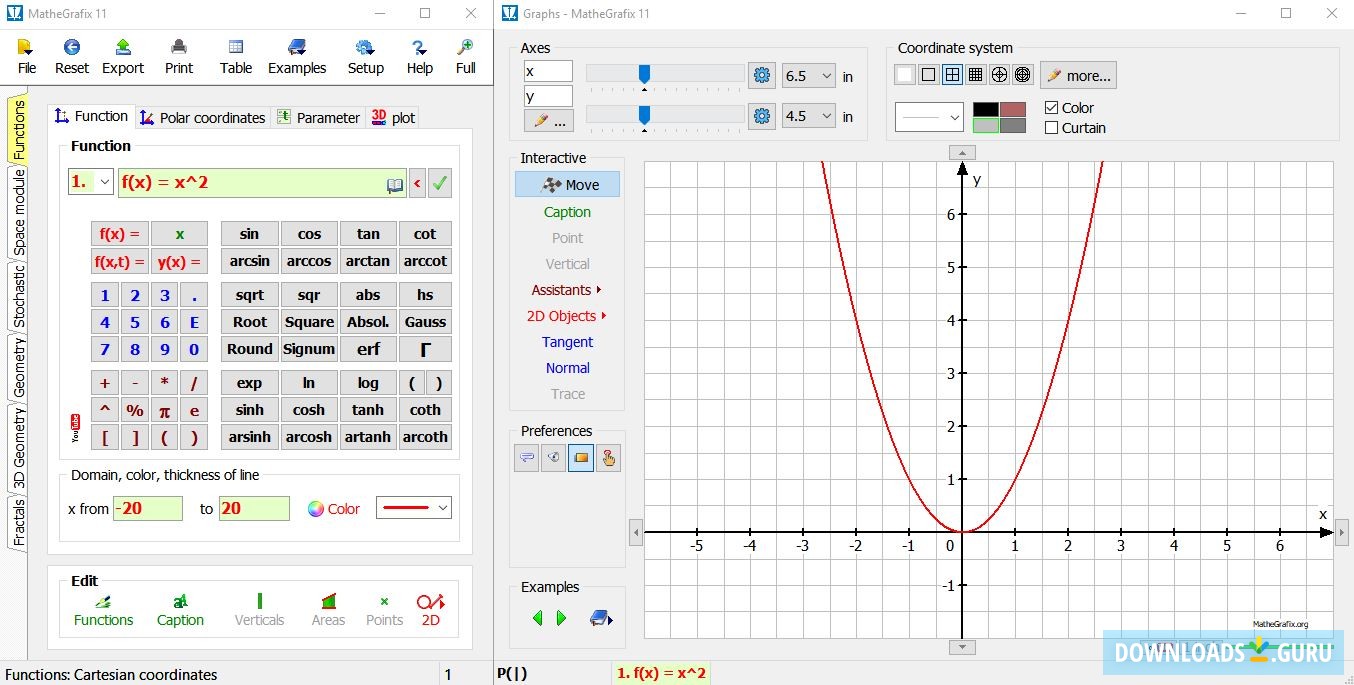The width and height of the screenshot is (1354, 685).
Task: Click the Export toolbar icon
Action: point(123,56)
